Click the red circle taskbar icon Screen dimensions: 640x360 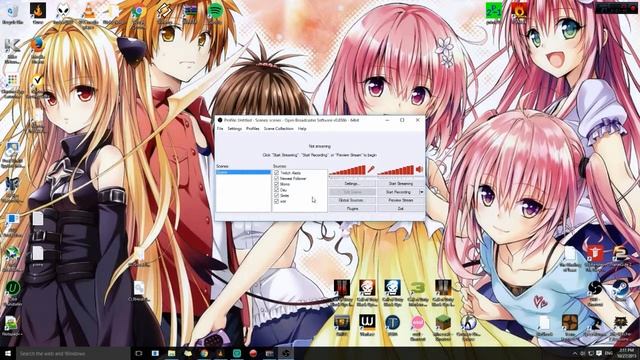[253, 353]
